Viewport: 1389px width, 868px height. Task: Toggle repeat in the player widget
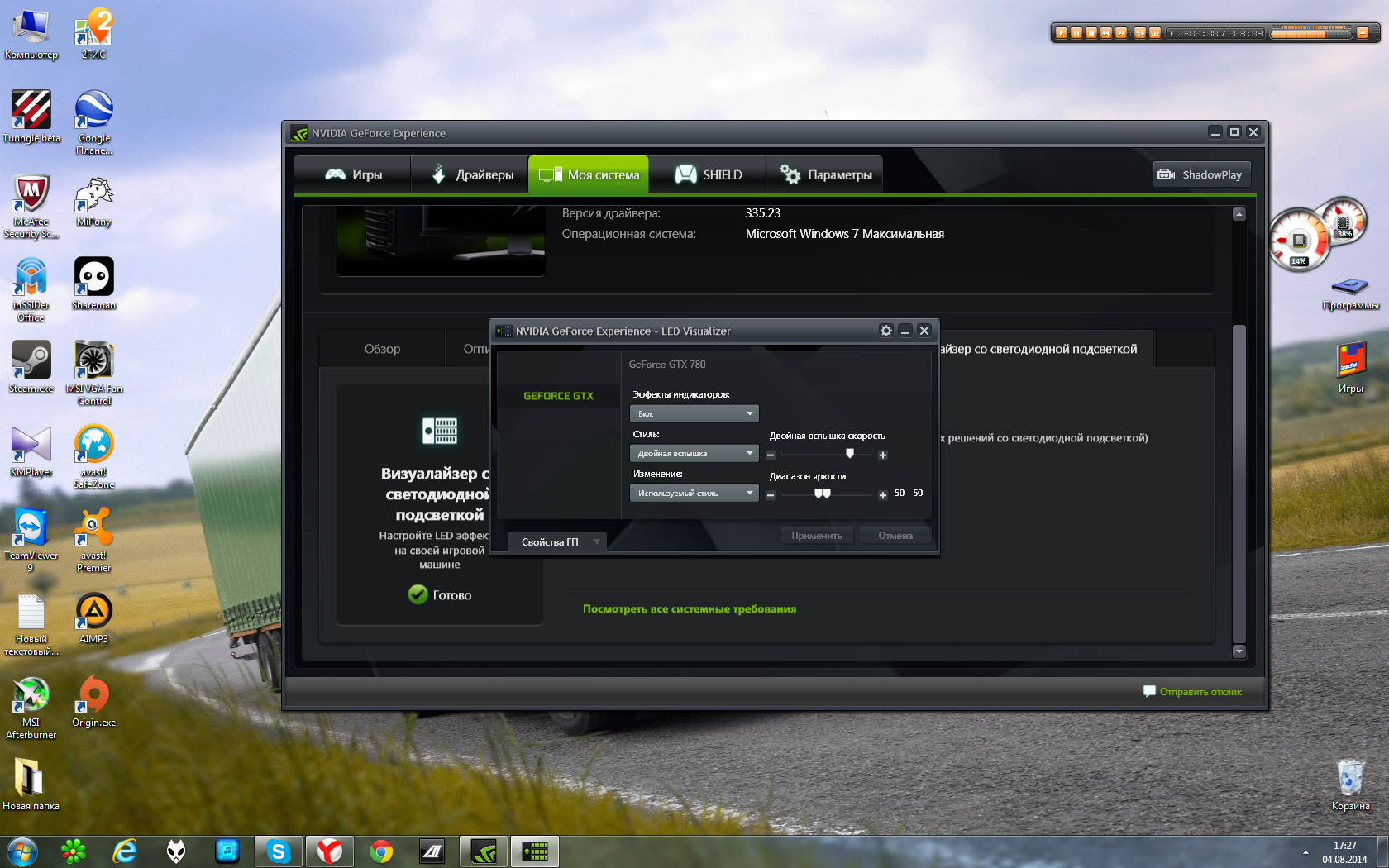pyautogui.click(x=1140, y=33)
